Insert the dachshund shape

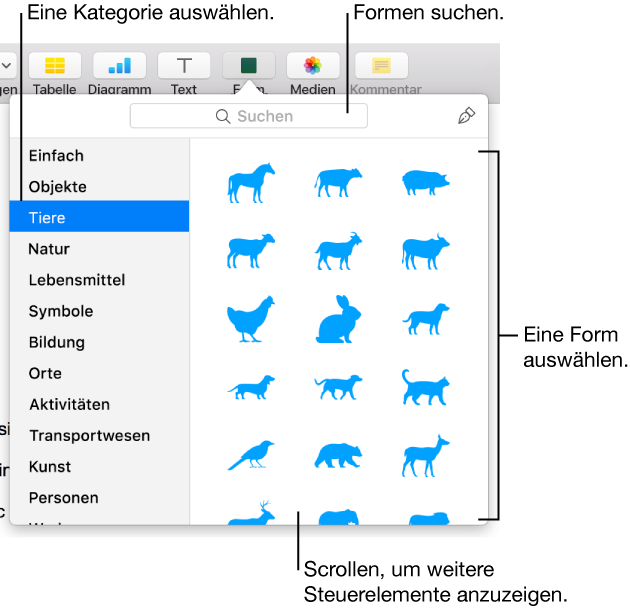pyautogui.click(x=251, y=387)
